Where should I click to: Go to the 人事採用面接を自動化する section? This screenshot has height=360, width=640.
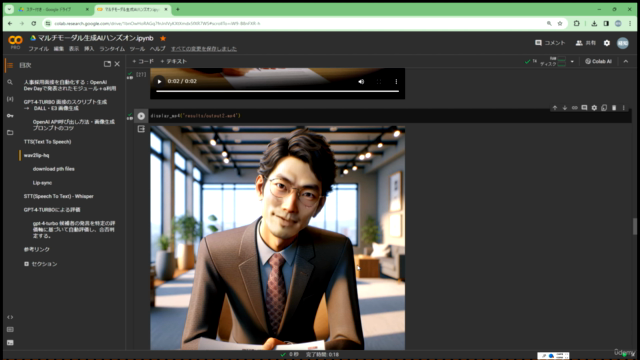(70, 85)
